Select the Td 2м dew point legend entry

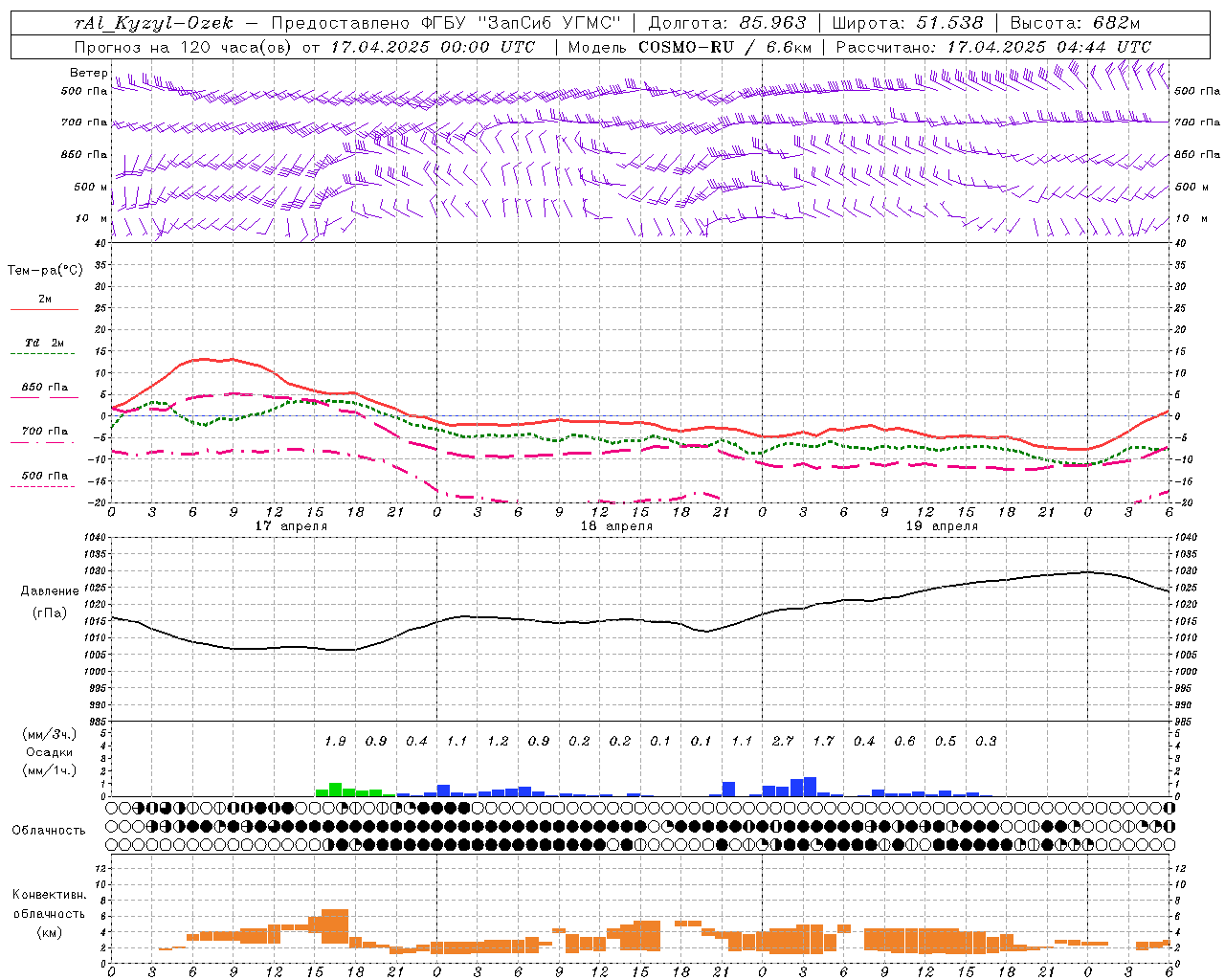pyautogui.click(x=45, y=343)
